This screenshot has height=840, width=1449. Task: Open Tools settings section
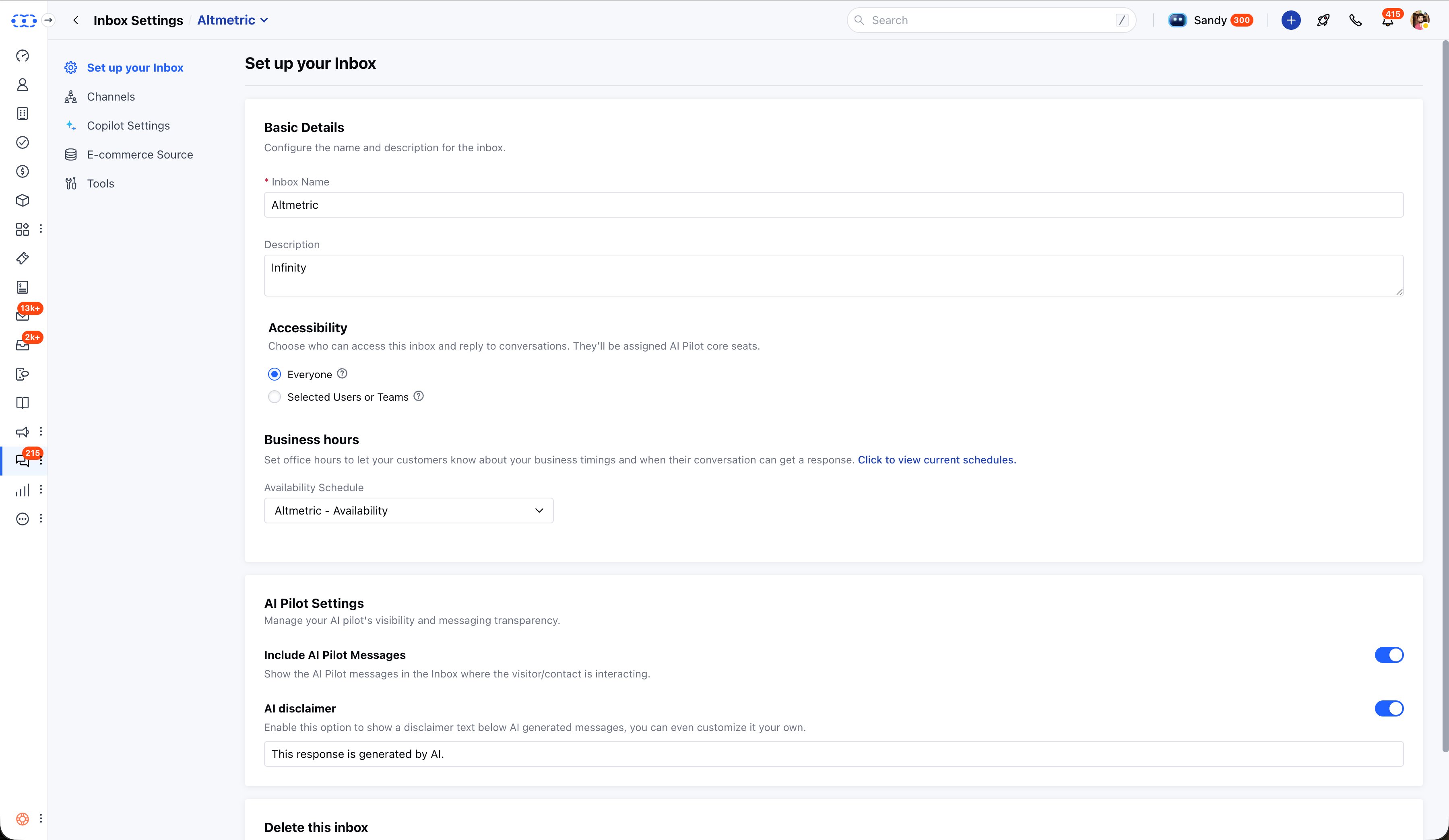pos(89,184)
